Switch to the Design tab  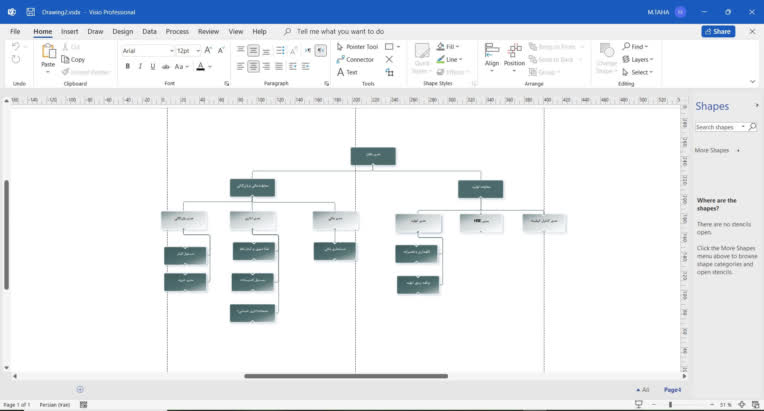coord(123,31)
